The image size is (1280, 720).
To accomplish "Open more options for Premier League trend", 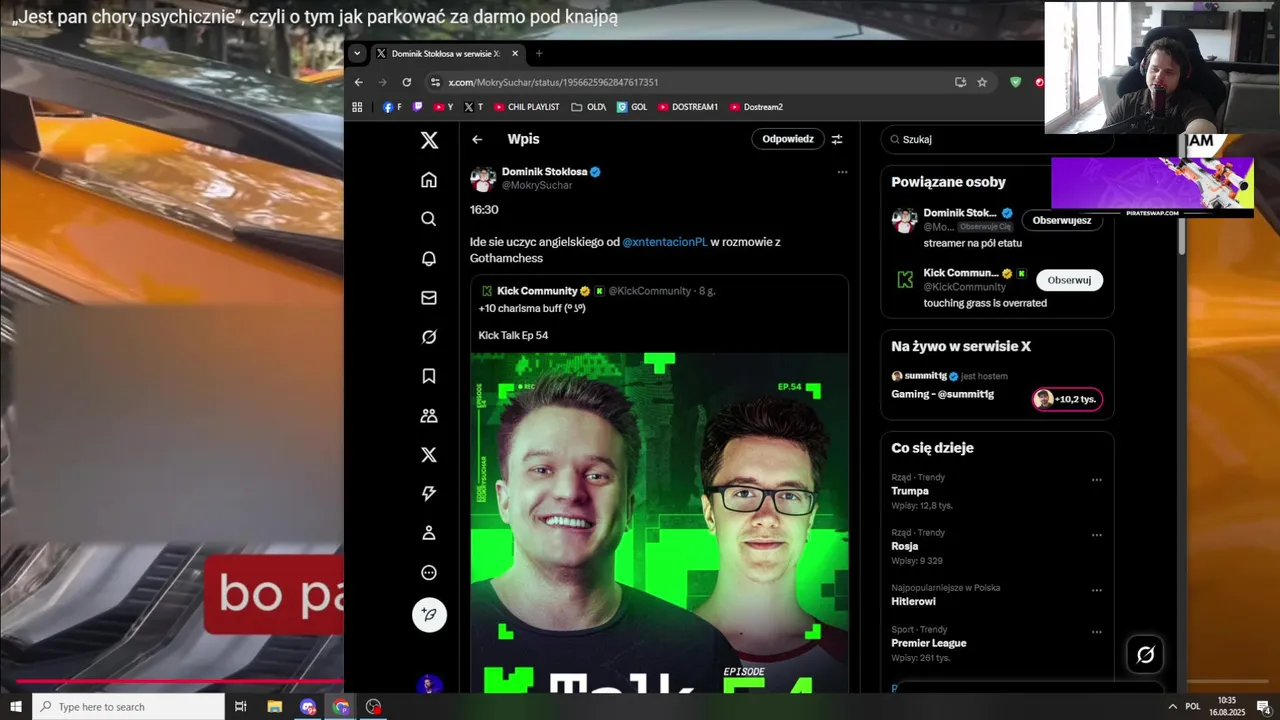I will (1096, 632).
